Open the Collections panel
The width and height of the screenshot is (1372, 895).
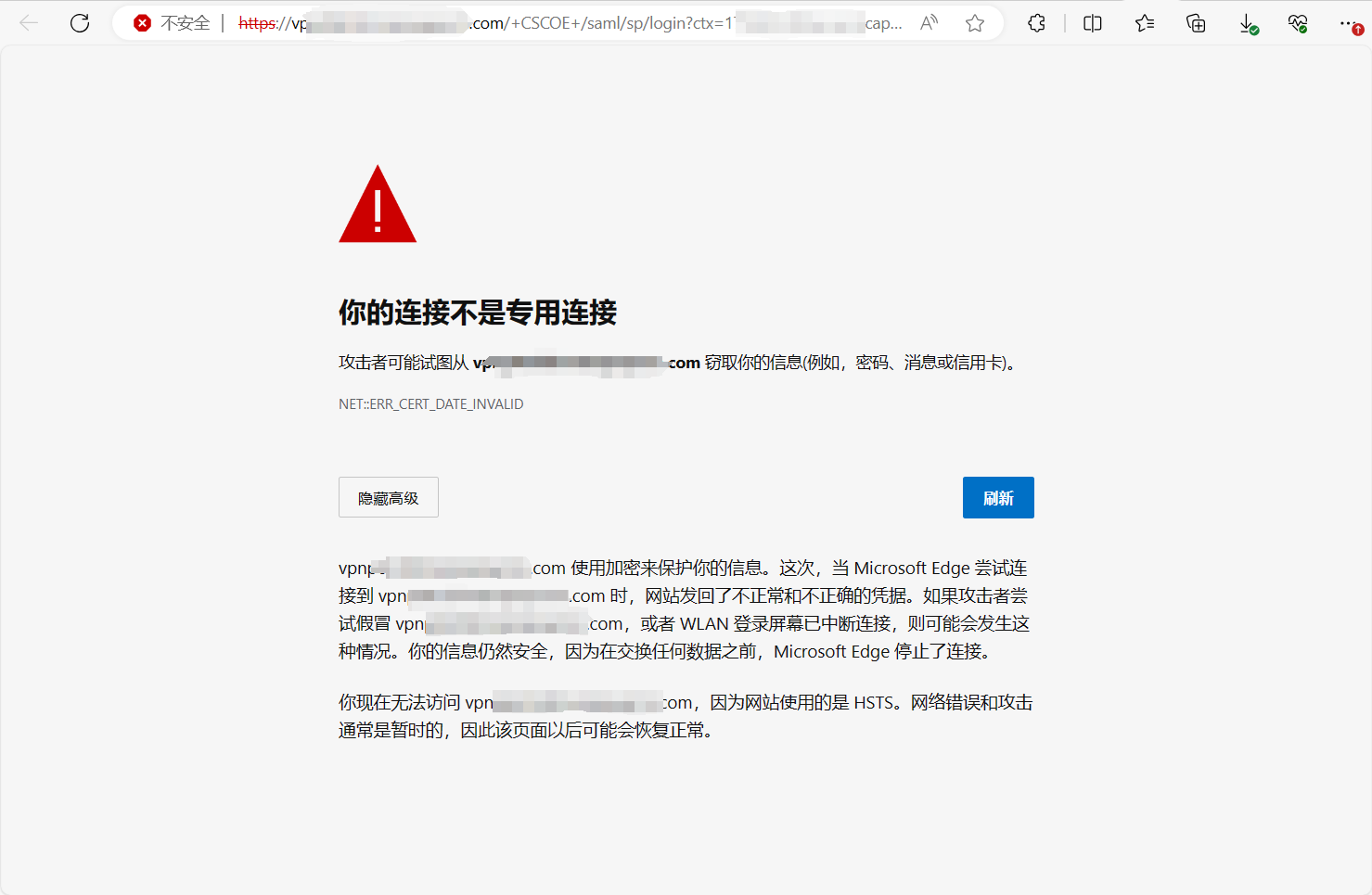(x=1196, y=23)
